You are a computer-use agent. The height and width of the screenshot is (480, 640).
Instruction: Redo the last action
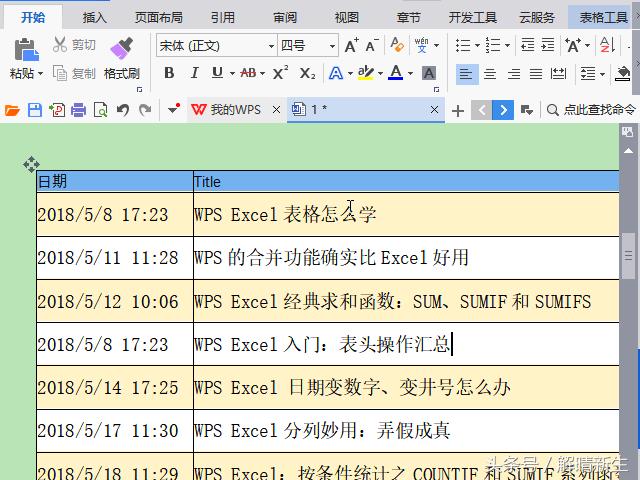coord(145,110)
